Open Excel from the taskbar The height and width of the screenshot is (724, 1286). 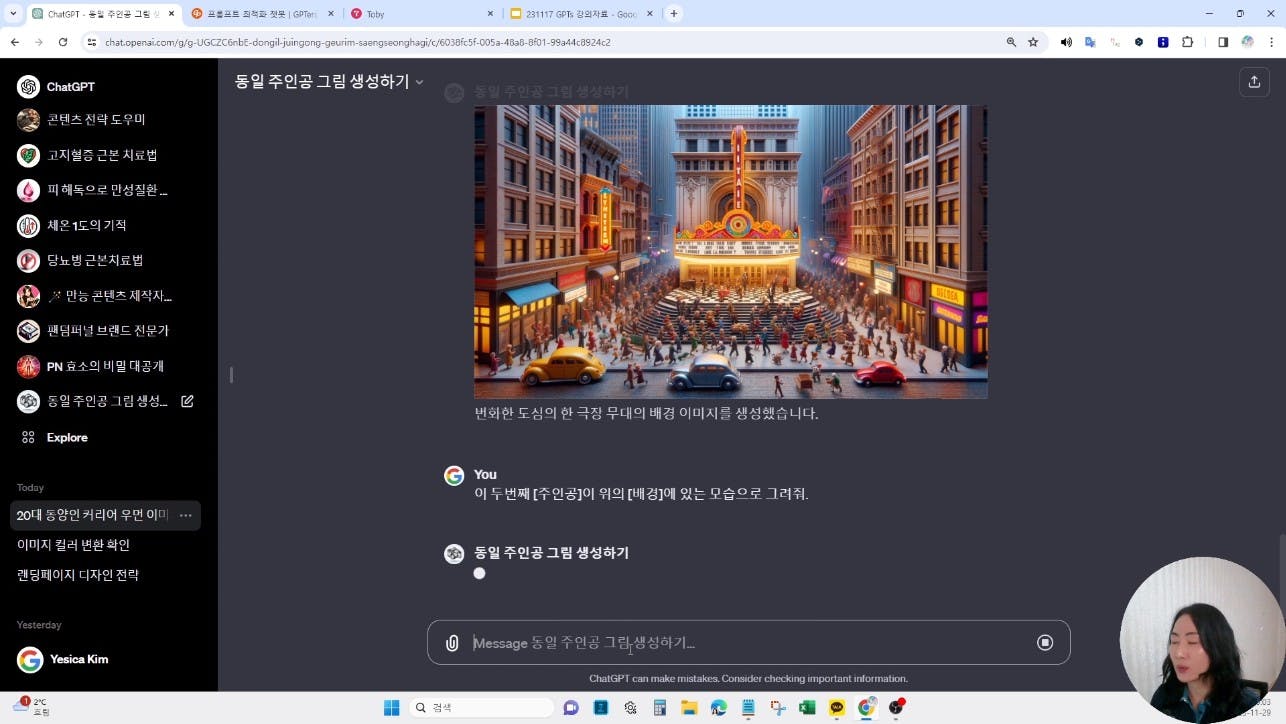tap(807, 708)
